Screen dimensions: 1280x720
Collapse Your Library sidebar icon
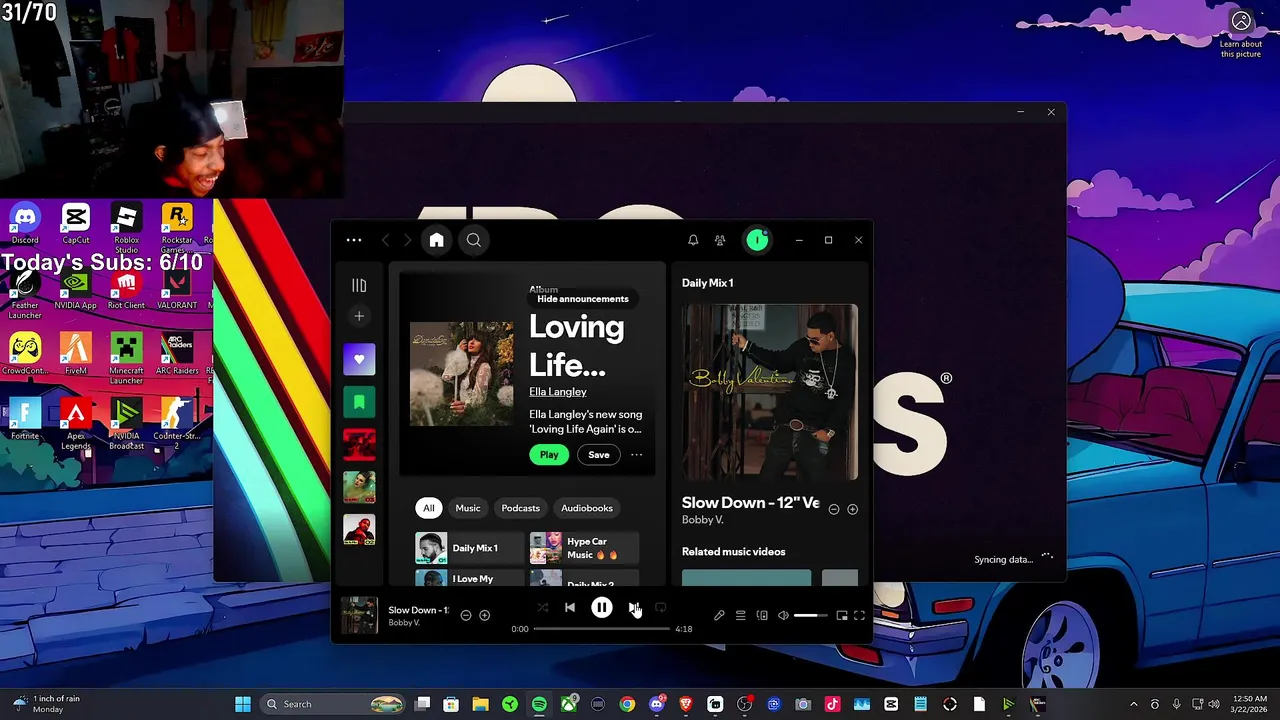click(x=359, y=285)
